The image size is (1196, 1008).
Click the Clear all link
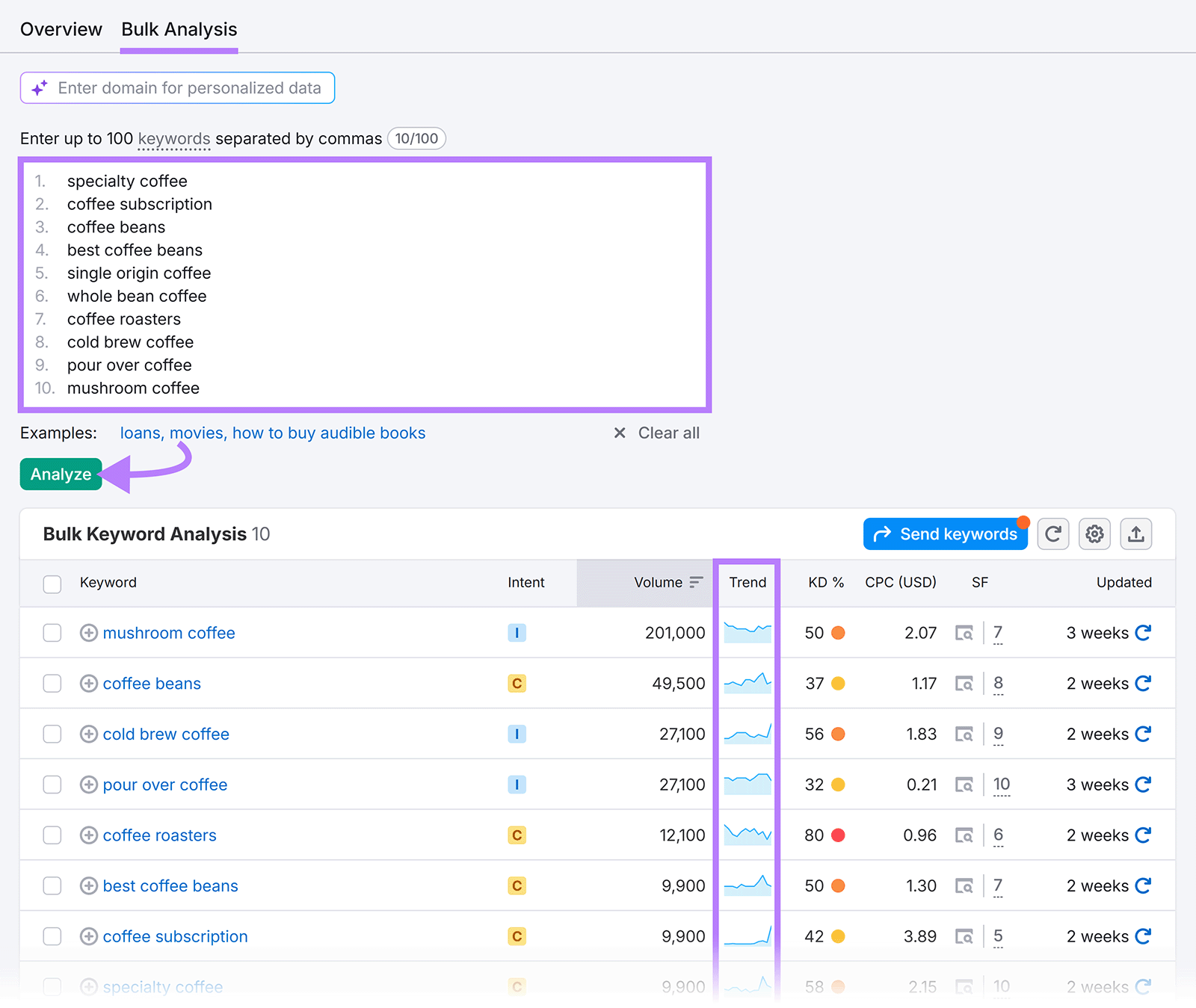[656, 433]
